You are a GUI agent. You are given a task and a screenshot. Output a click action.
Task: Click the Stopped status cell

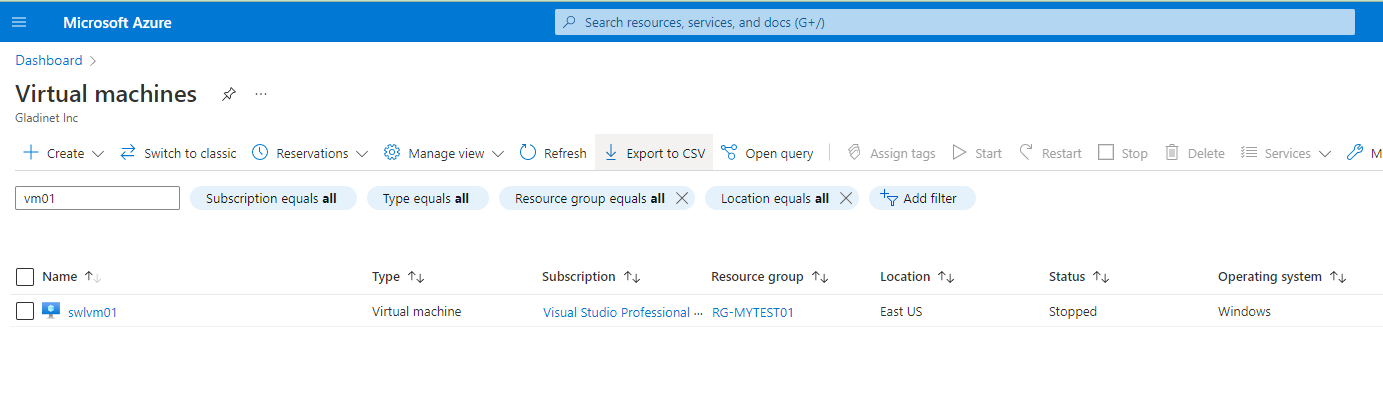[x=1073, y=311]
